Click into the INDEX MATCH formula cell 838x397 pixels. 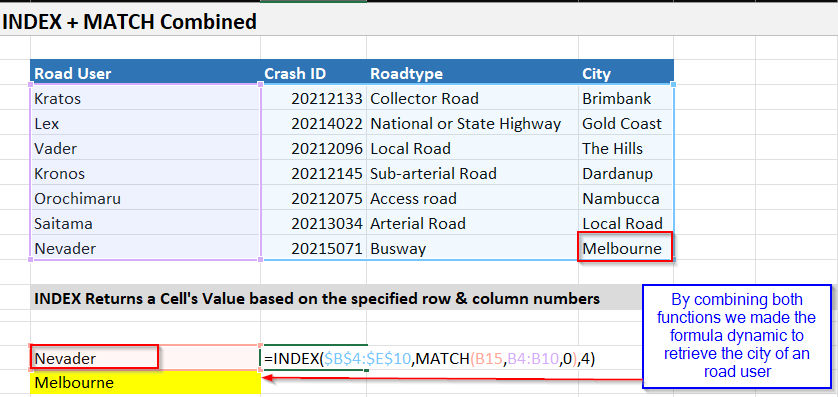(x=428, y=359)
